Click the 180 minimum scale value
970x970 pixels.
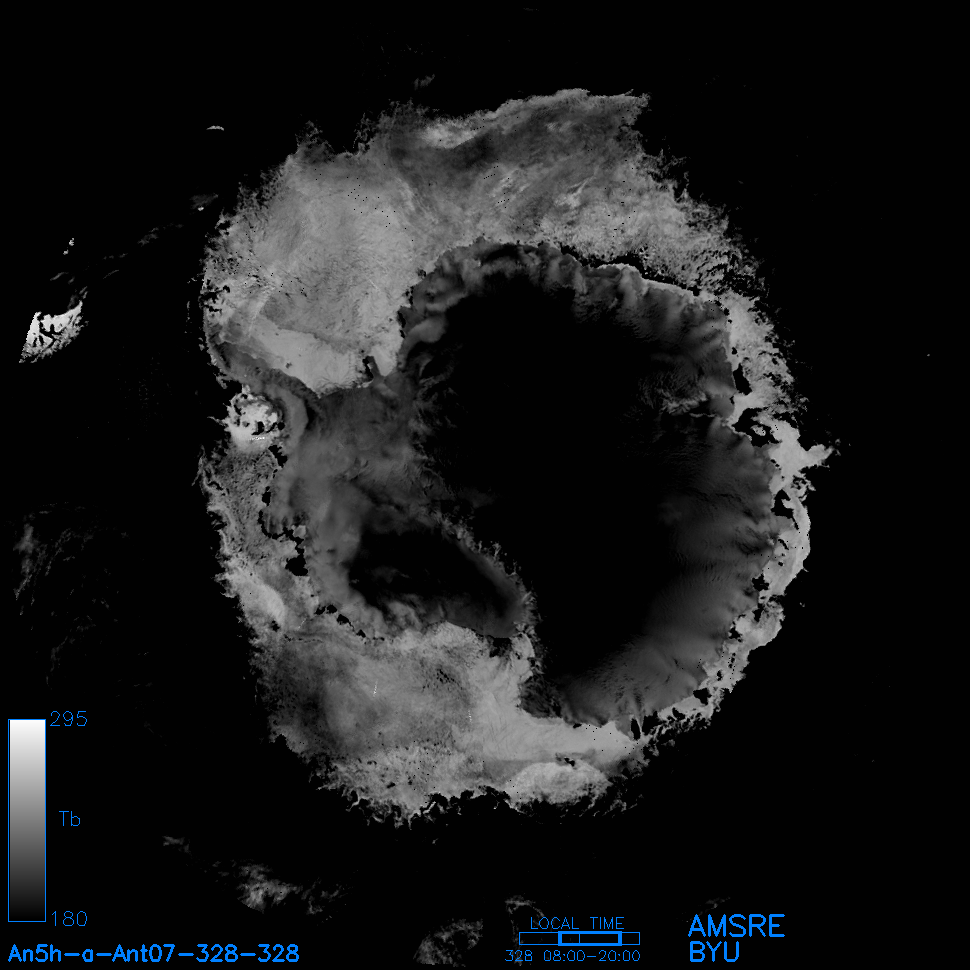69,919
